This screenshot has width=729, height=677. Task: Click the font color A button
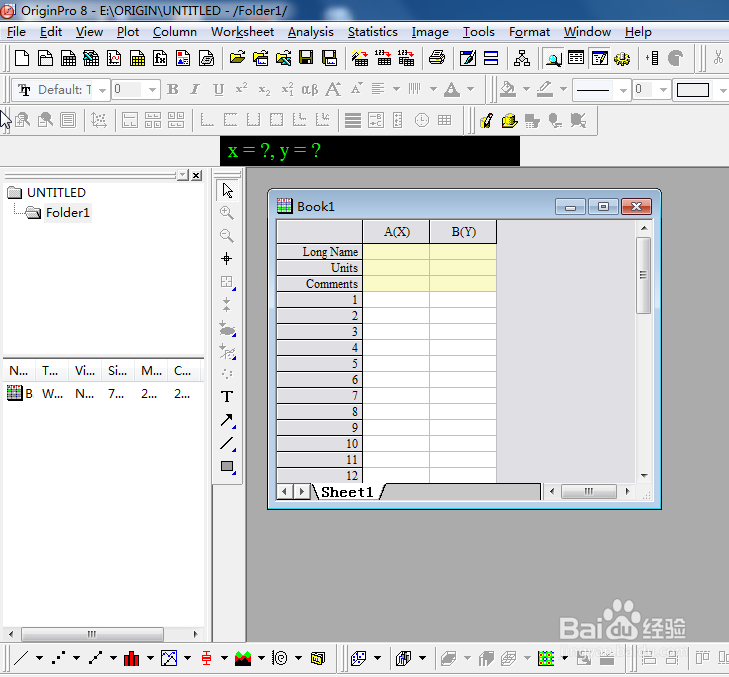pos(452,89)
